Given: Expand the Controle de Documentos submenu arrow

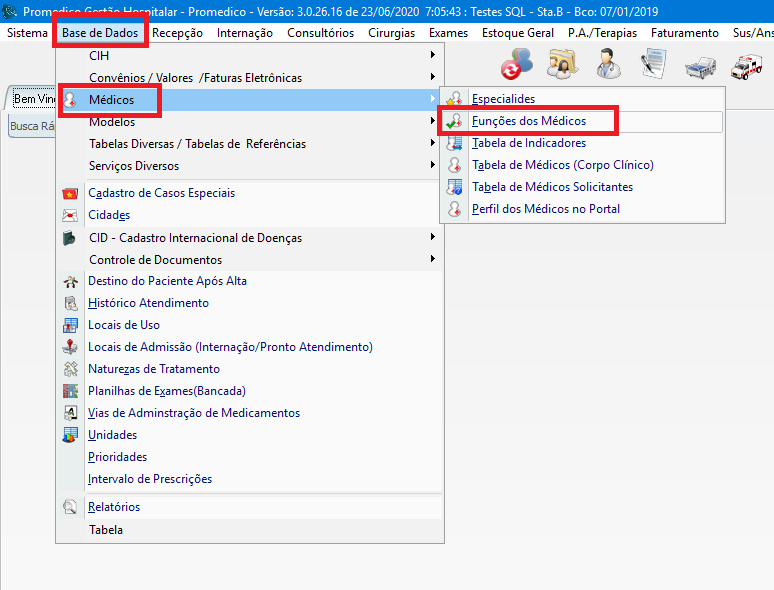Looking at the screenshot, I should click(x=432, y=259).
